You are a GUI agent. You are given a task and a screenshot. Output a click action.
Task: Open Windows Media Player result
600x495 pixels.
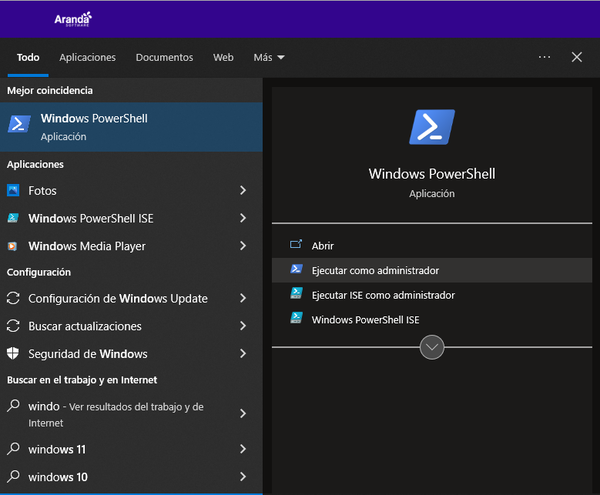point(131,246)
